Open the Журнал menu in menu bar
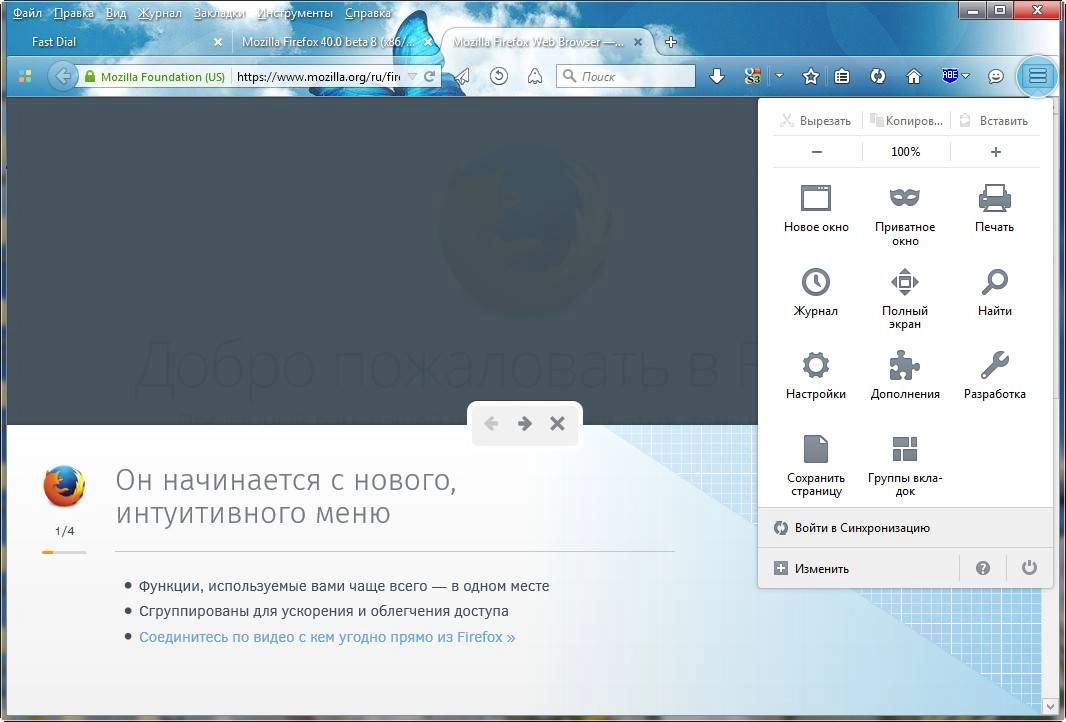1066x722 pixels. (160, 13)
